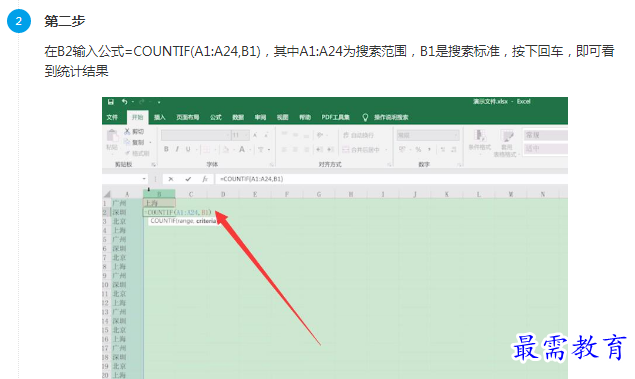Select the 常规 cell style swatch
The height and width of the screenshot is (379, 635).
tap(546, 135)
